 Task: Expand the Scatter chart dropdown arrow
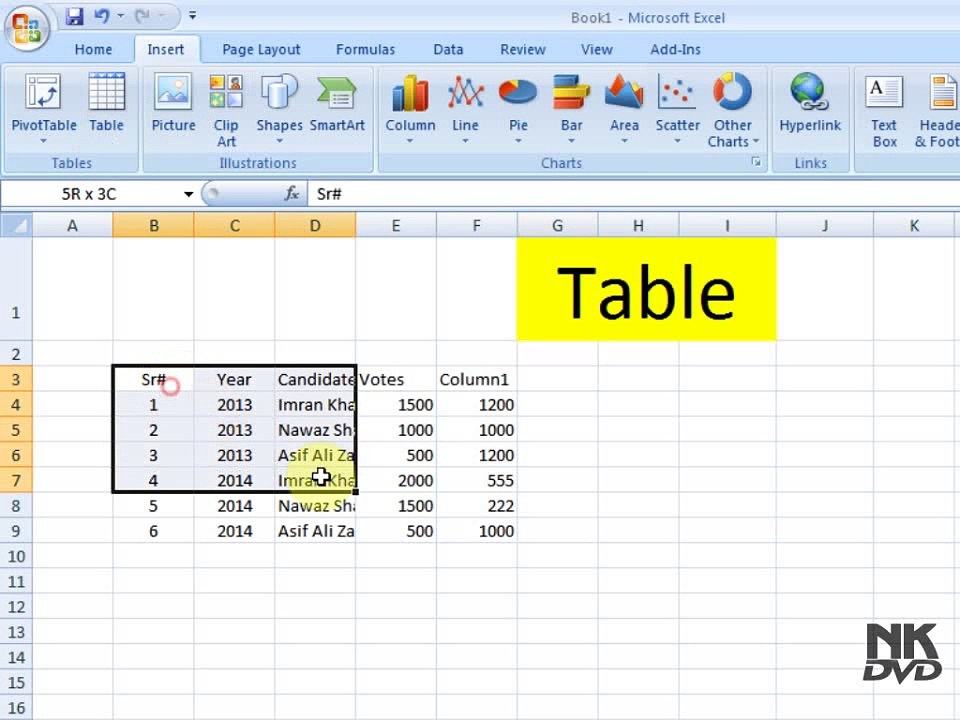677,141
